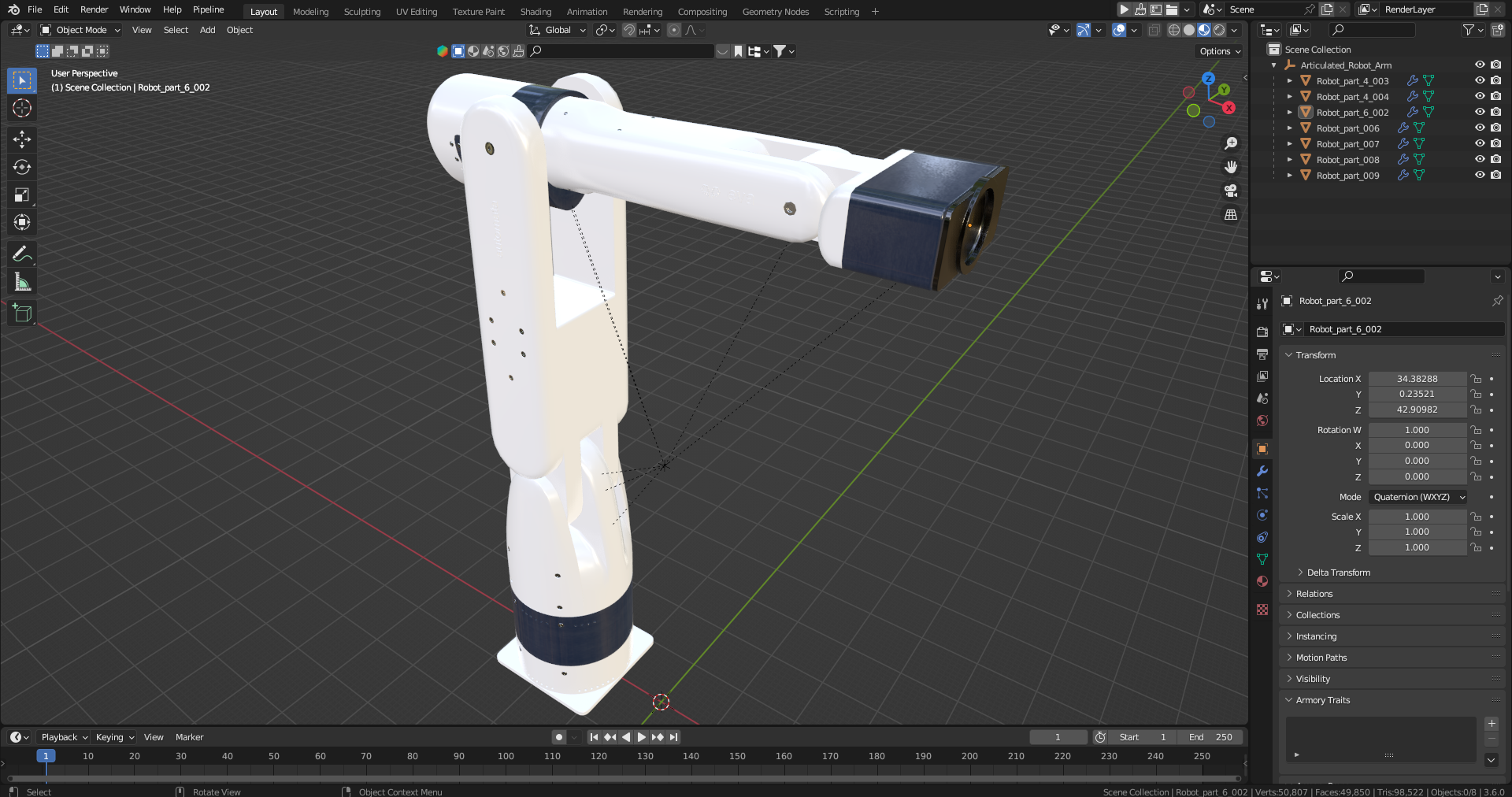
Task: Switch to the Geometry Nodes workspace tab
Action: [776, 12]
